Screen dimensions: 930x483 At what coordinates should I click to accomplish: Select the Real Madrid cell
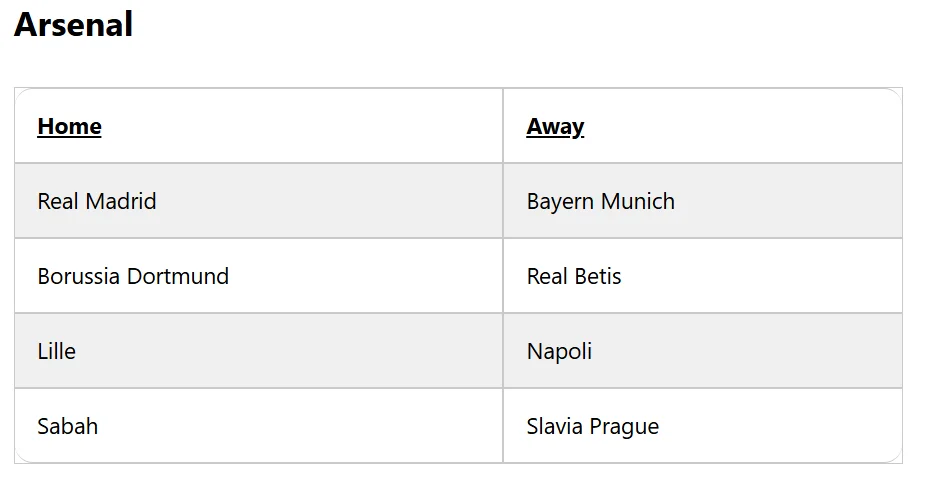[259, 201]
